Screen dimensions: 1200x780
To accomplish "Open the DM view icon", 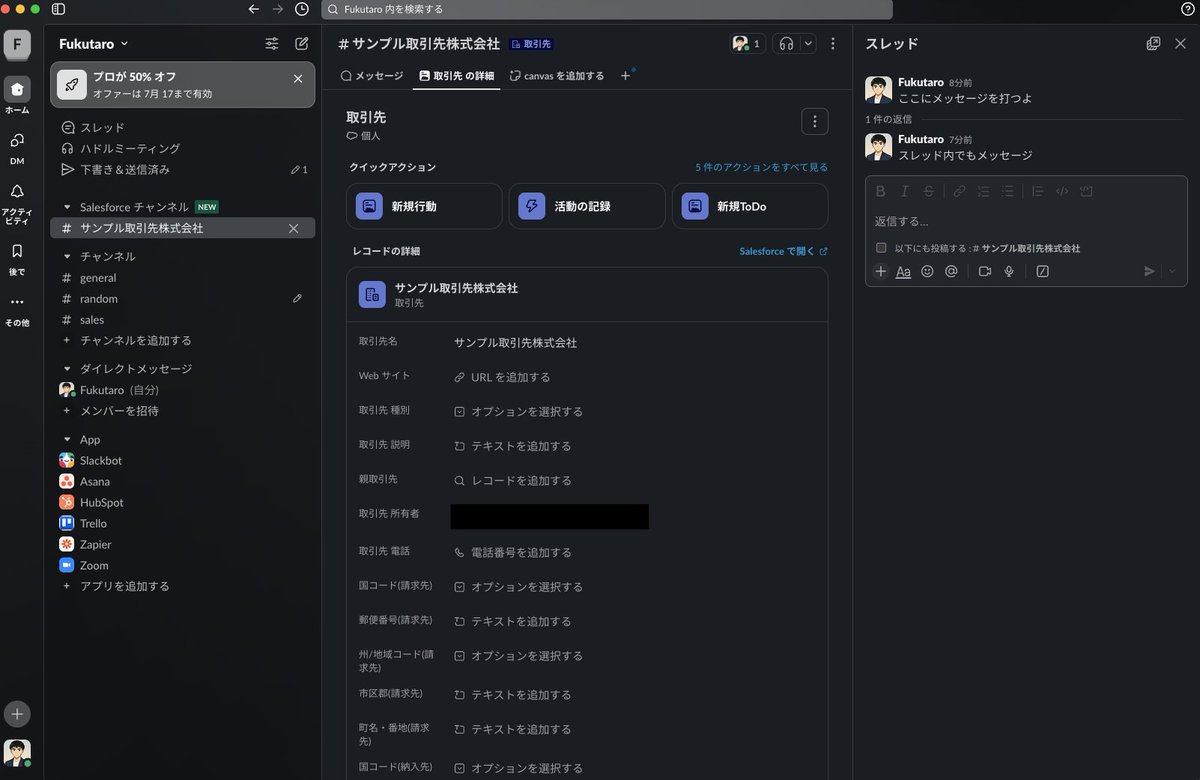I will click(x=17, y=140).
